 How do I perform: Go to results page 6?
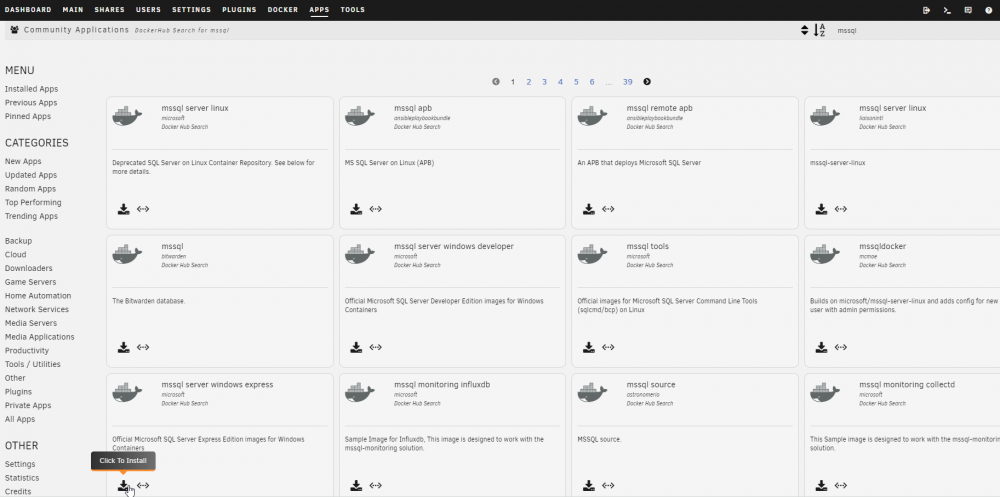pyautogui.click(x=592, y=82)
